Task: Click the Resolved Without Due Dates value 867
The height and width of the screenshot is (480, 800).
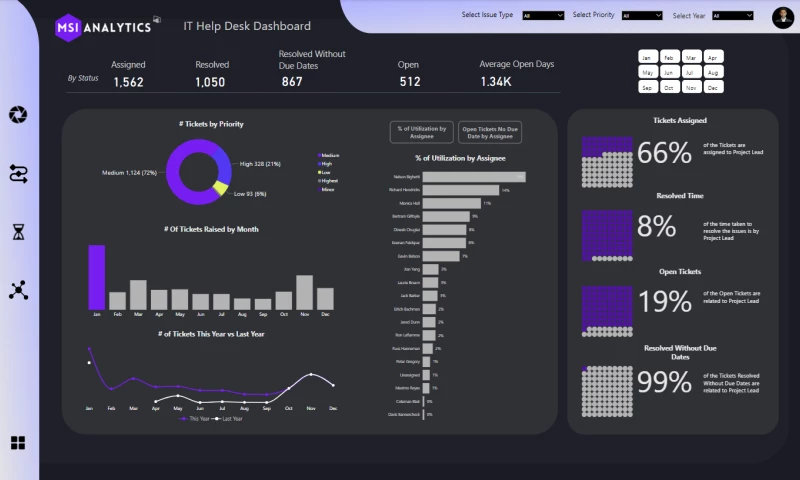Action: (292, 82)
